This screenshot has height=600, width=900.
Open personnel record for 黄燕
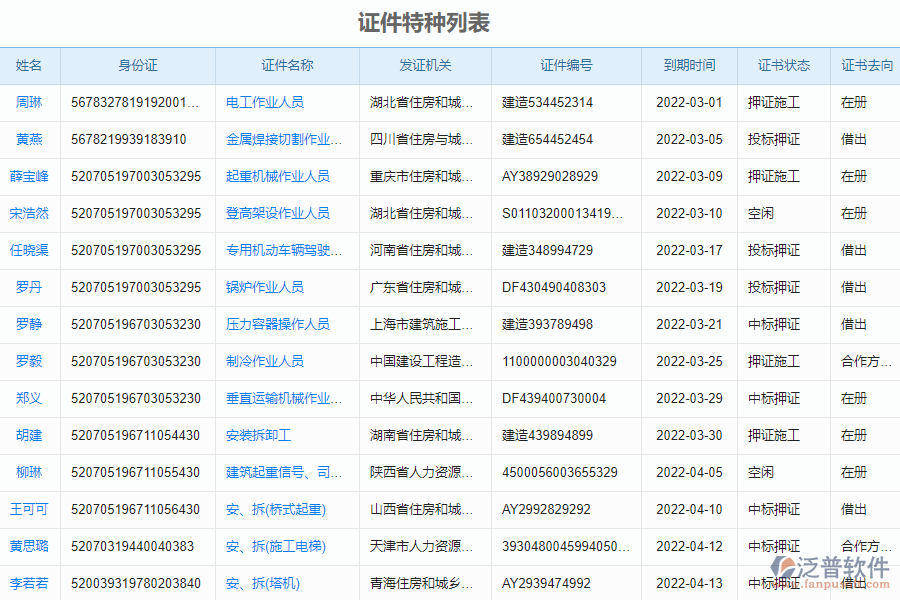coord(29,139)
